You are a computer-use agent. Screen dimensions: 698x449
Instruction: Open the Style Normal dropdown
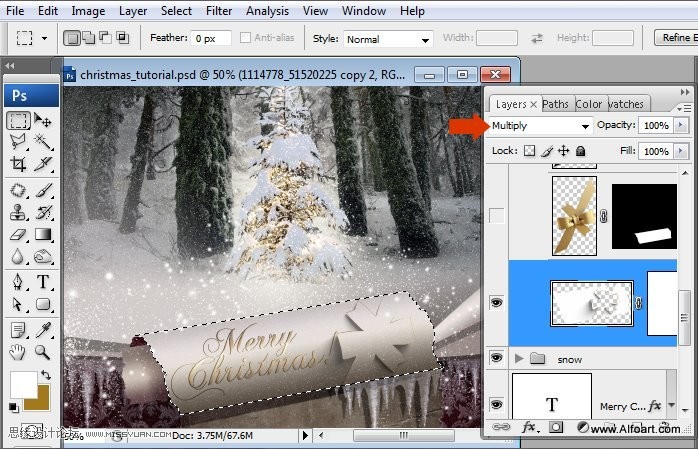pyautogui.click(x=388, y=39)
